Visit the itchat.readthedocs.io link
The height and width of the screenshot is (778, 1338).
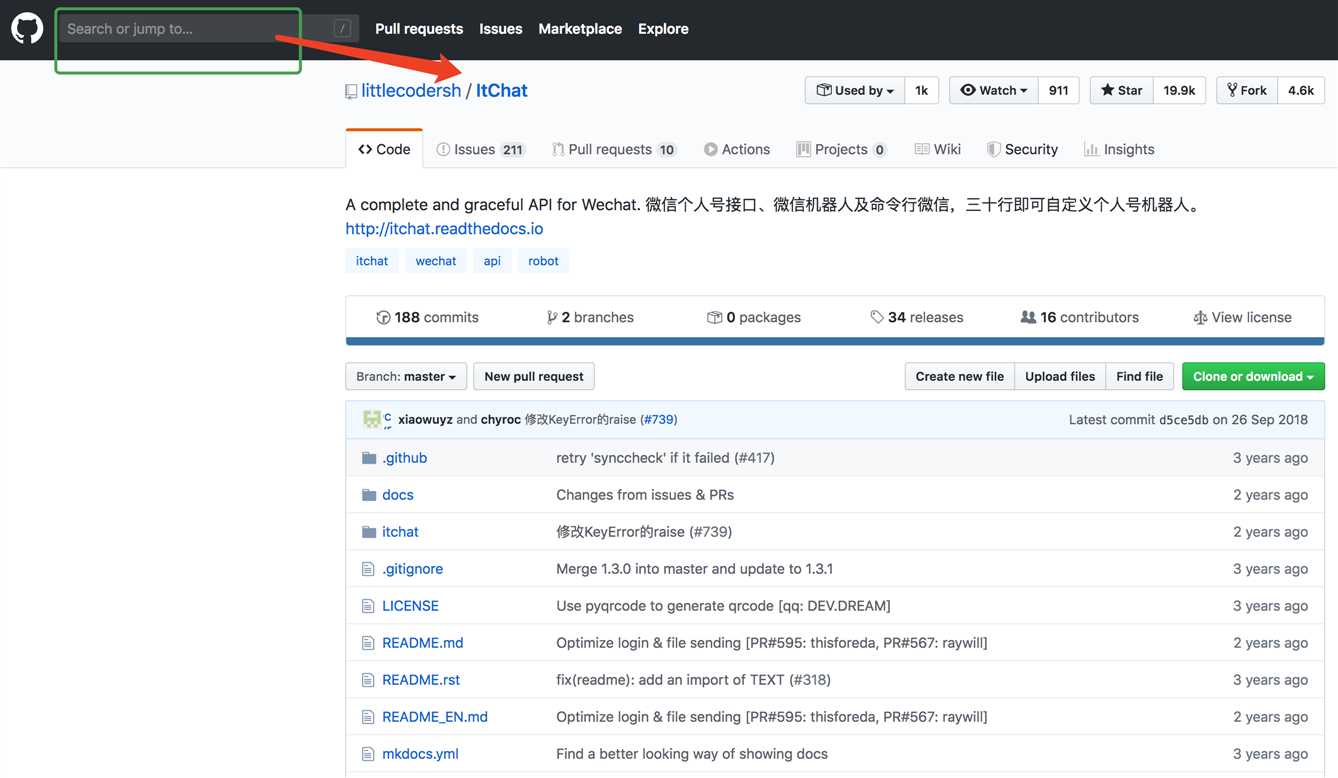444,228
